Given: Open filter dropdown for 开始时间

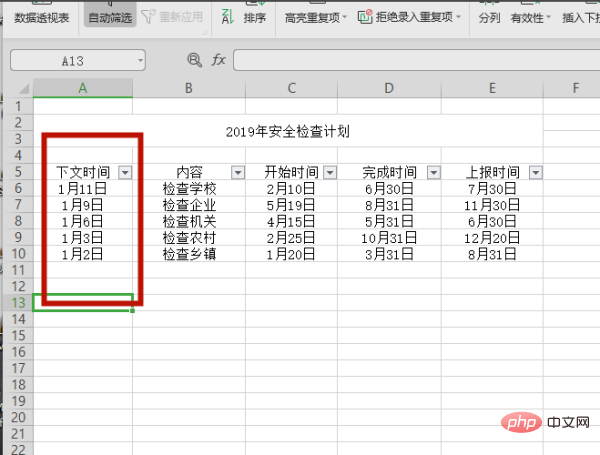Looking at the screenshot, I should 329,173.
